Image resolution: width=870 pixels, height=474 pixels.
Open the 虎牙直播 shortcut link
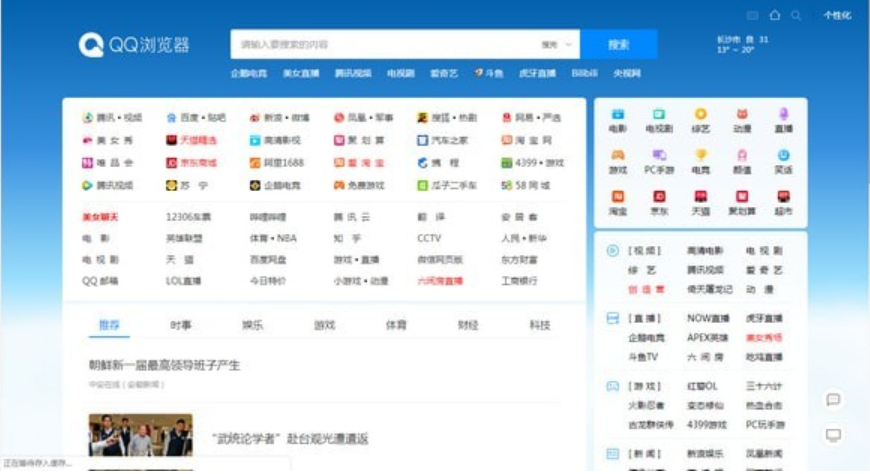(x=537, y=73)
